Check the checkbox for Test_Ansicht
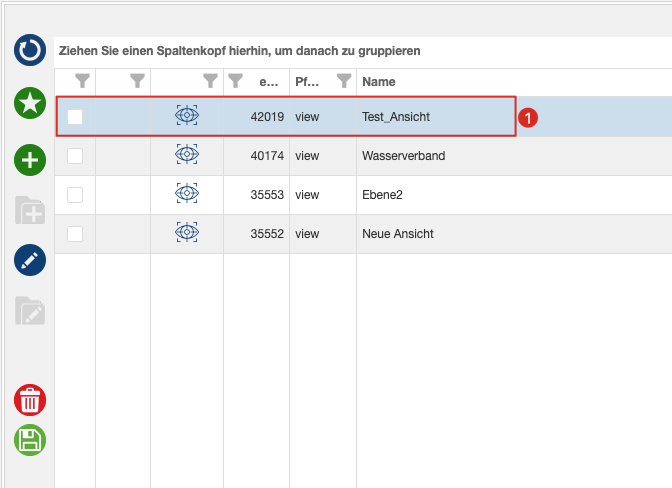The height and width of the screenshot is (488, 672). point(75,117)
